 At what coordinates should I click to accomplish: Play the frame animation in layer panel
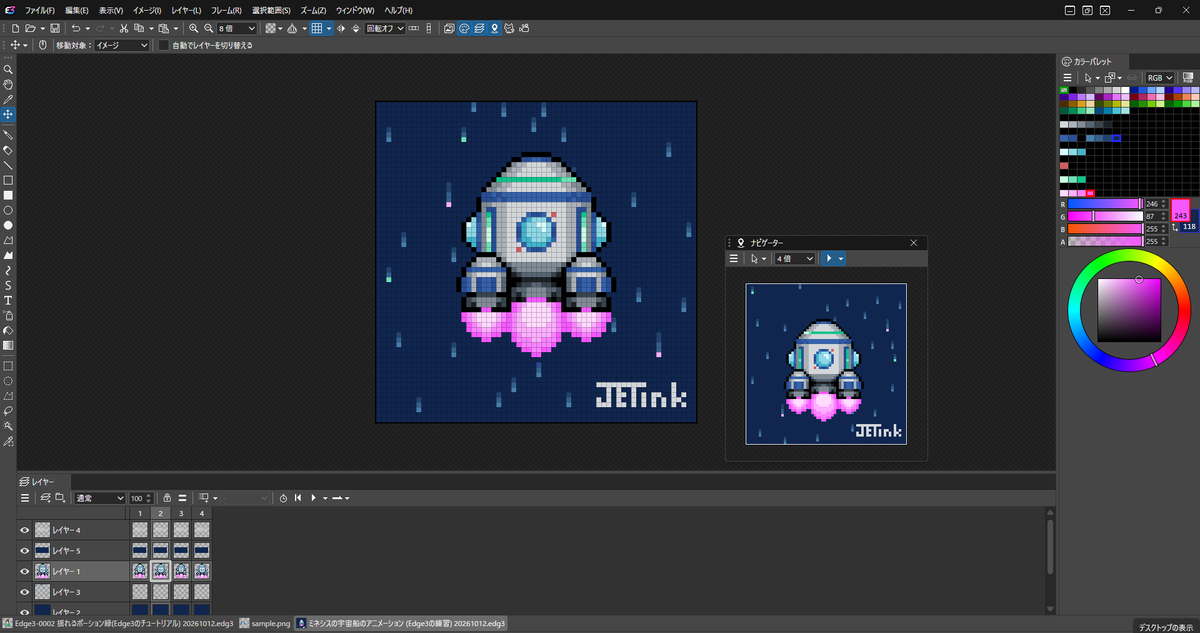tap(313, 498)
